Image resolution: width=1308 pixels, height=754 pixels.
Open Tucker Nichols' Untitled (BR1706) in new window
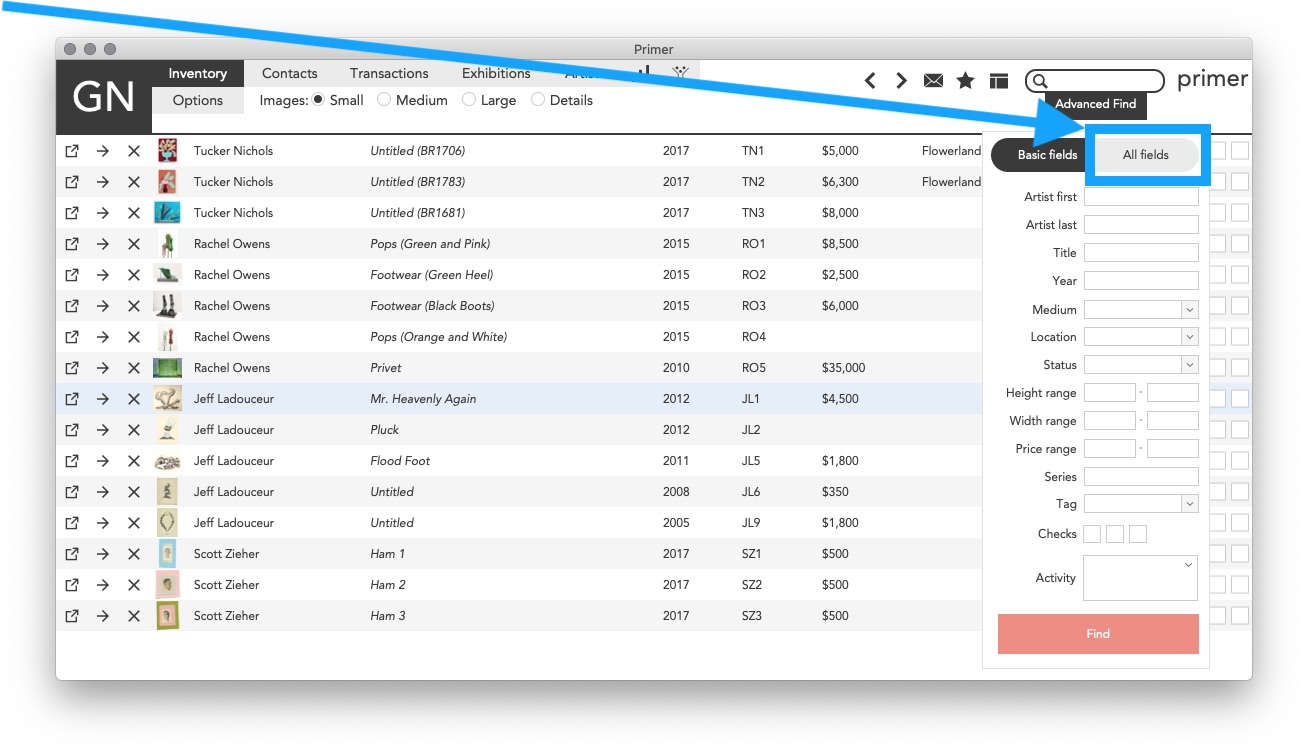click(x=71, y=150)
